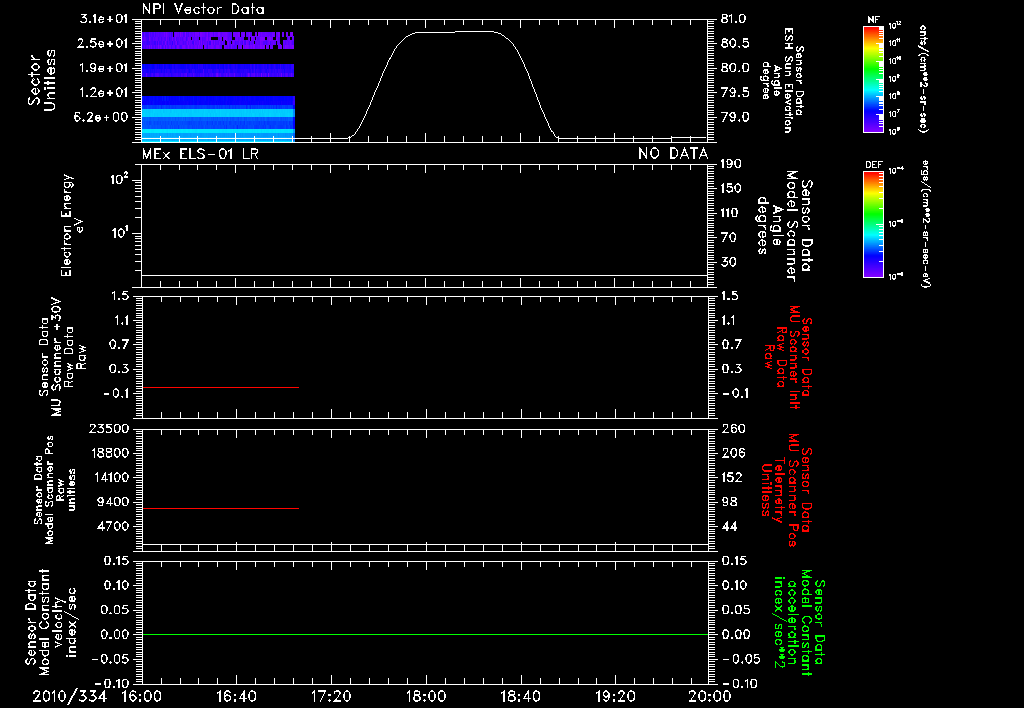Click the '18:00' time axis label
Screen dimensions: 1024x708
tap(426, 696)
